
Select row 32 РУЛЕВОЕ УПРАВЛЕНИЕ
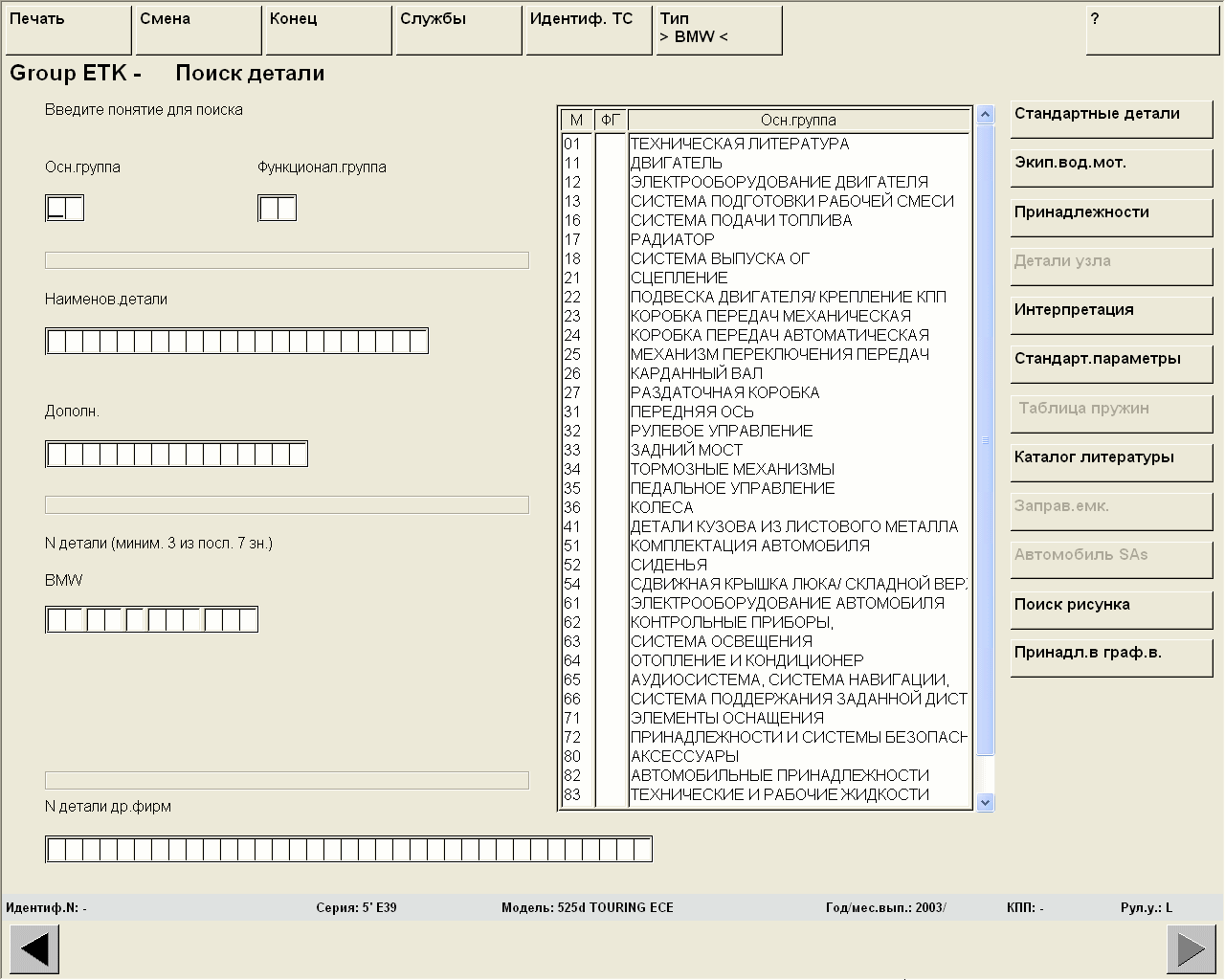coord(765,431)
